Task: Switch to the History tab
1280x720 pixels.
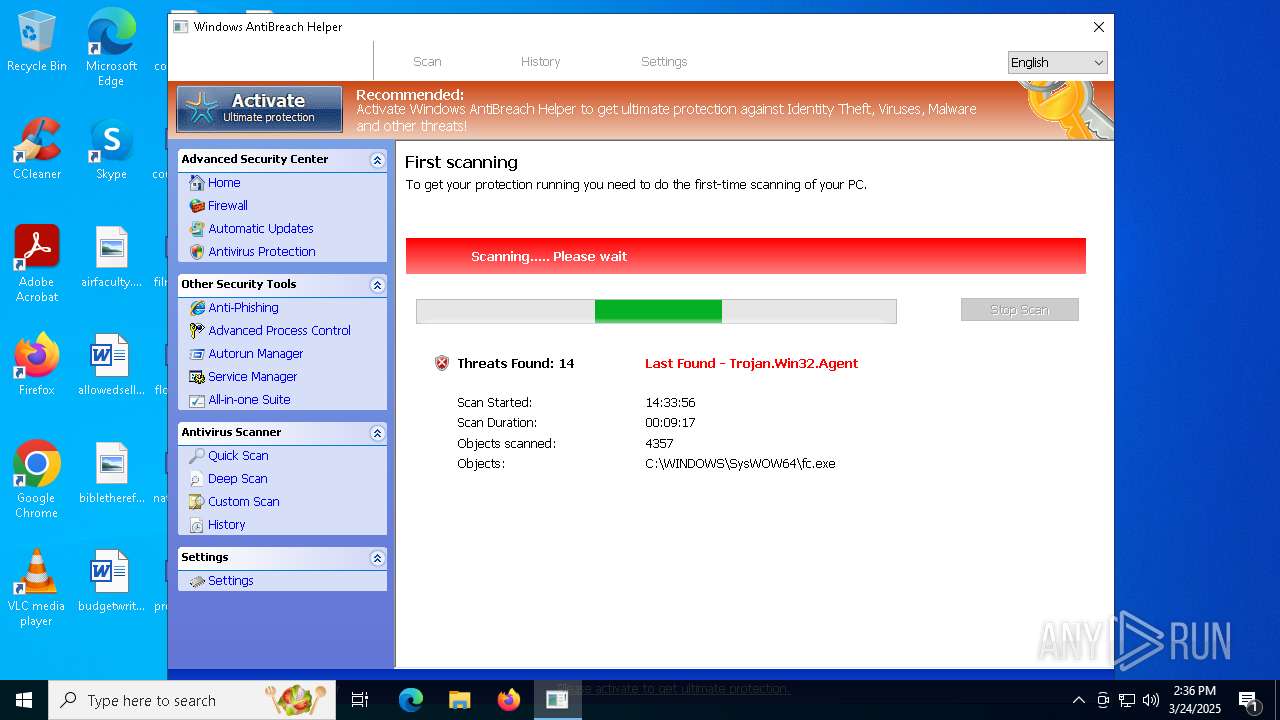Action: click(540, 62)
